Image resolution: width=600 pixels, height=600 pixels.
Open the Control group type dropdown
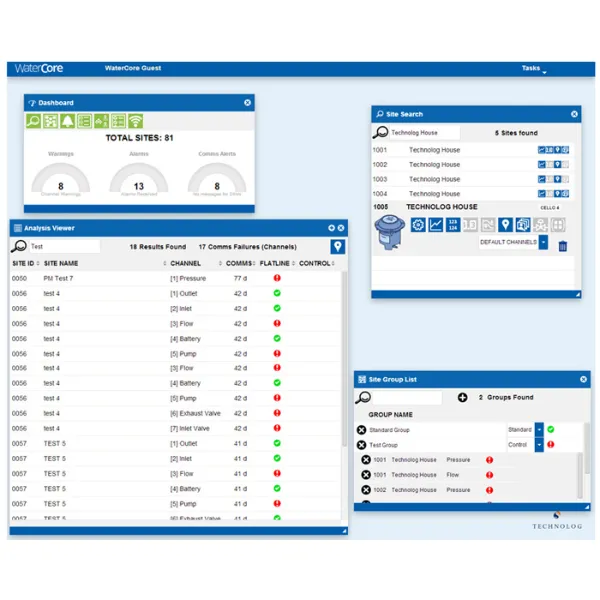pos(539,444)
